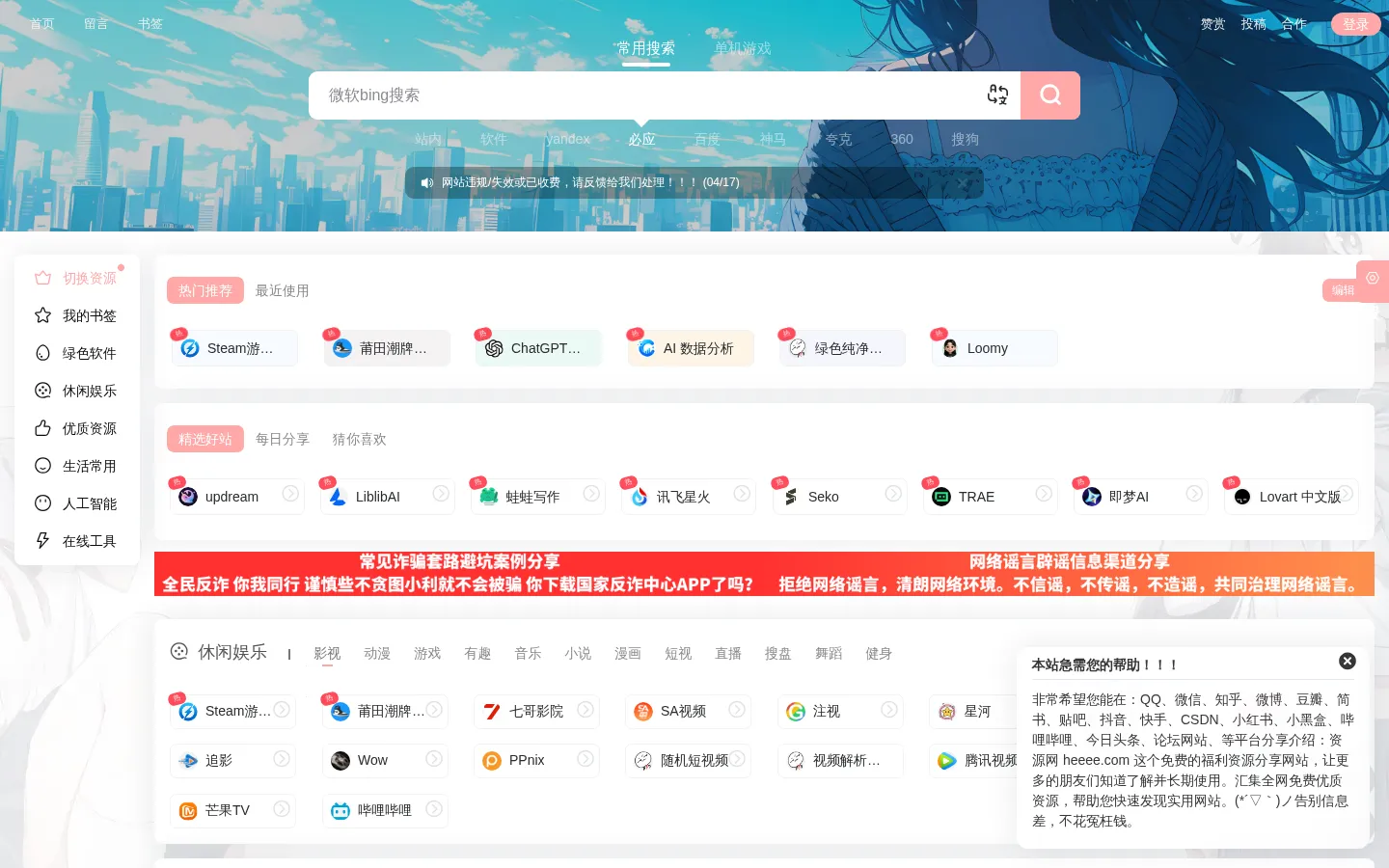1389x868 pixels.
Task: Switch to 单机游戏 search tab
Action: [743, 48]
